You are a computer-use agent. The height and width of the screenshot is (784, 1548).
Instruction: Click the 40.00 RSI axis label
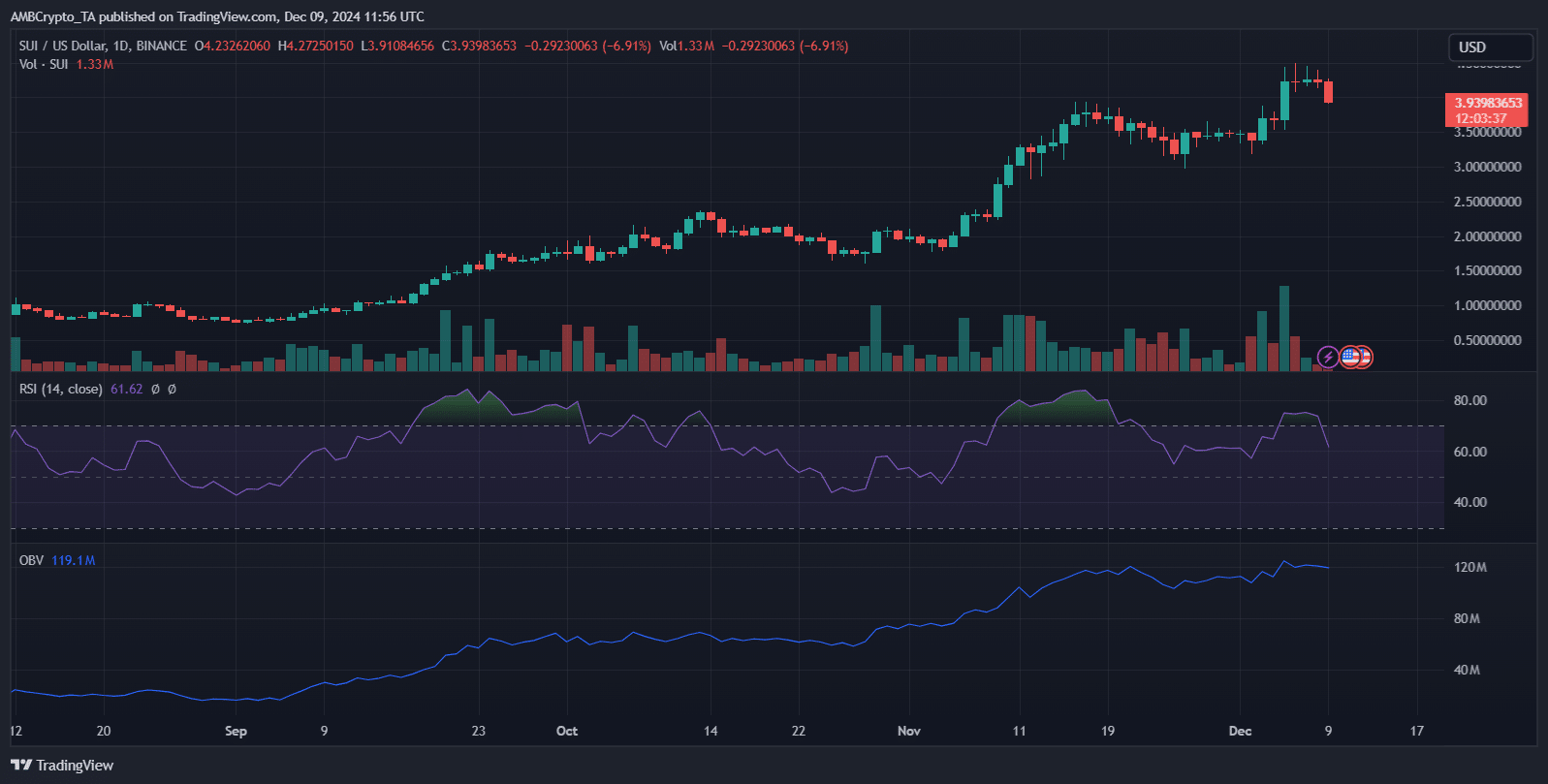1470,502
